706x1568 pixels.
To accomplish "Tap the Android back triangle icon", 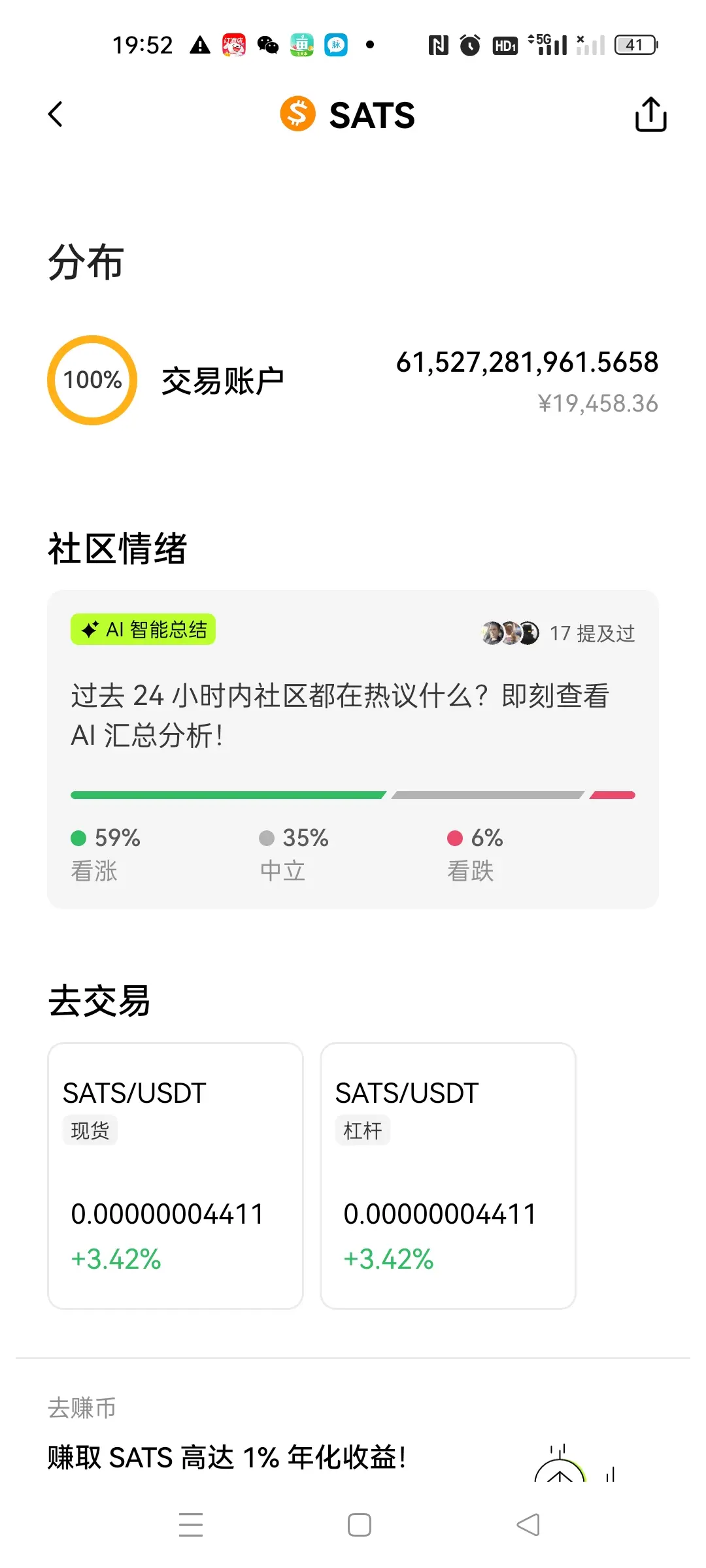I will [528, 1524].
